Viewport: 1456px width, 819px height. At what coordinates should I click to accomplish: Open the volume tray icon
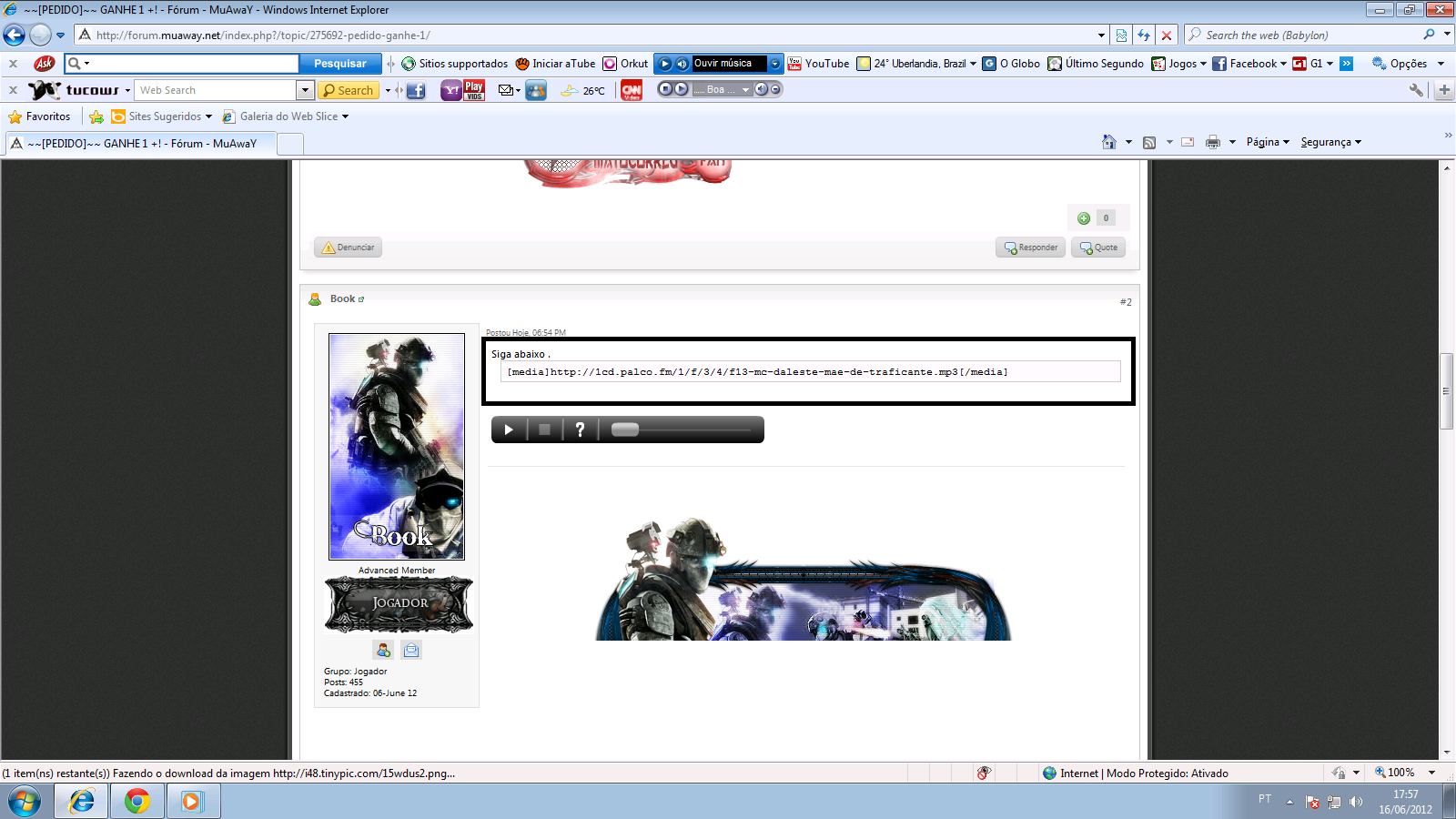click(x=1356, y=802)
